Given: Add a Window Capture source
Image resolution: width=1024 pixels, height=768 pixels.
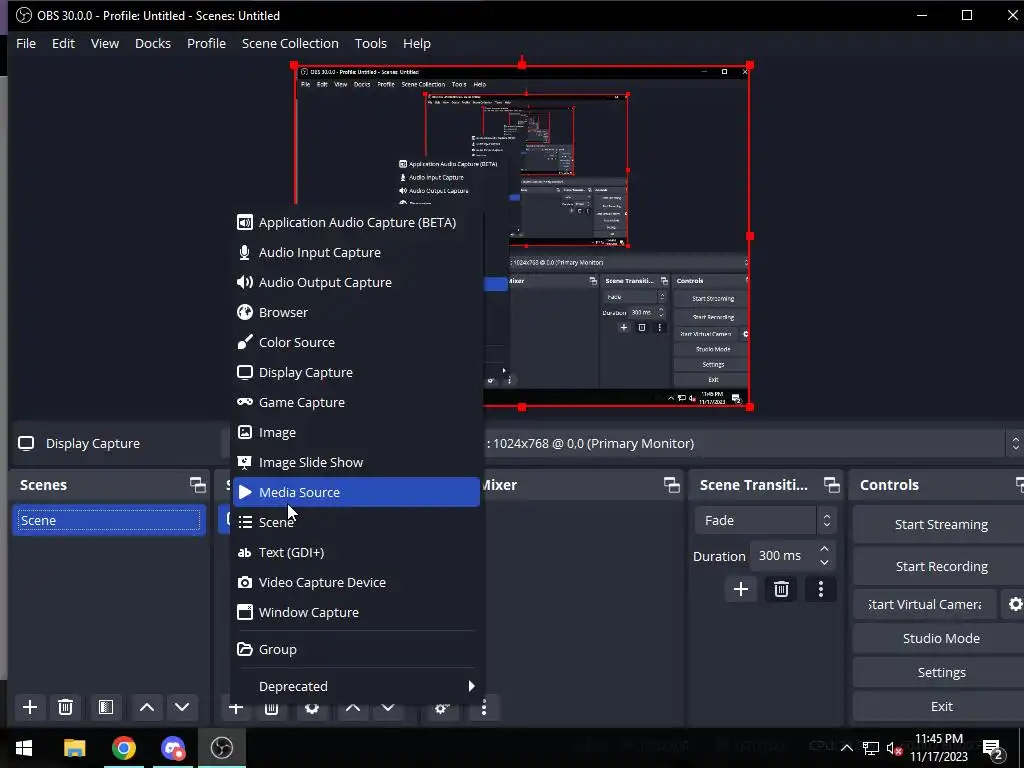Looking at the screenshot, I should [357, 613].
